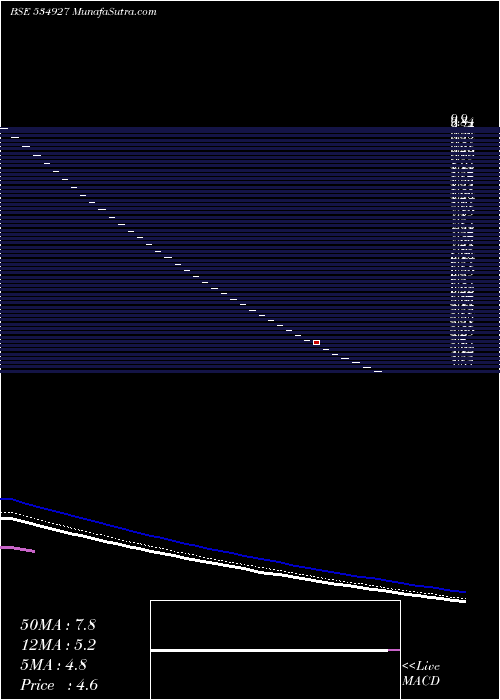Click the short magenta line segment at left
The width and height of the screenshot is (500, 700).
(x=17, y=549)
